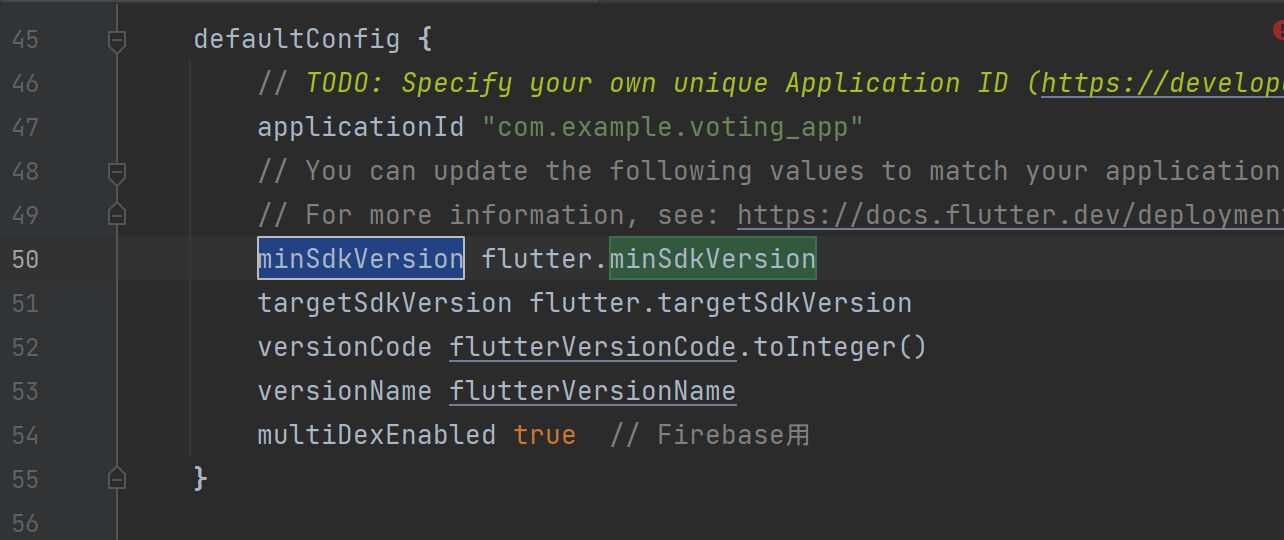Click fold end marker on line 49

117,214
